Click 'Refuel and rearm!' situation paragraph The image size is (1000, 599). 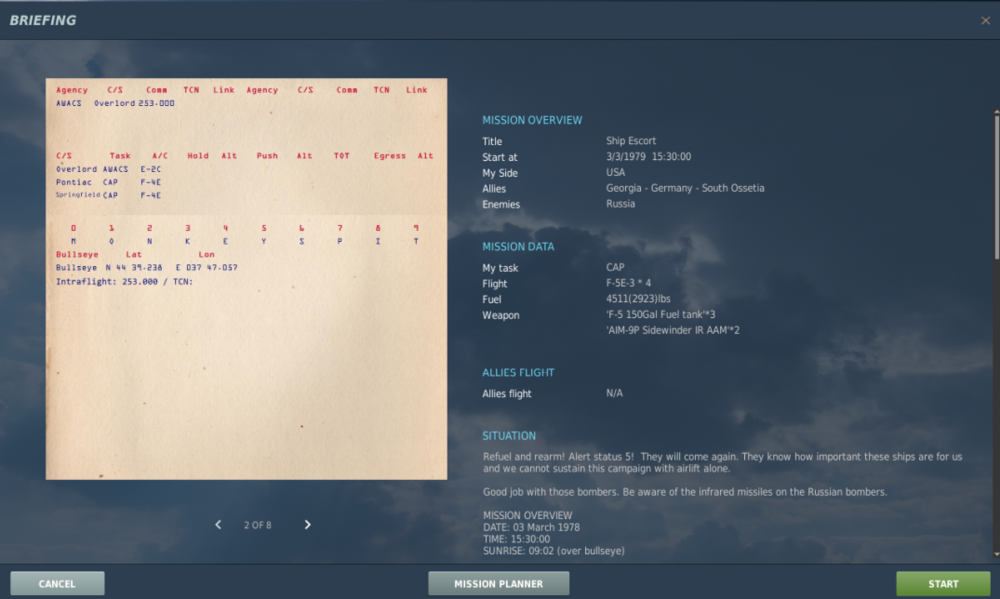[723, 462]
